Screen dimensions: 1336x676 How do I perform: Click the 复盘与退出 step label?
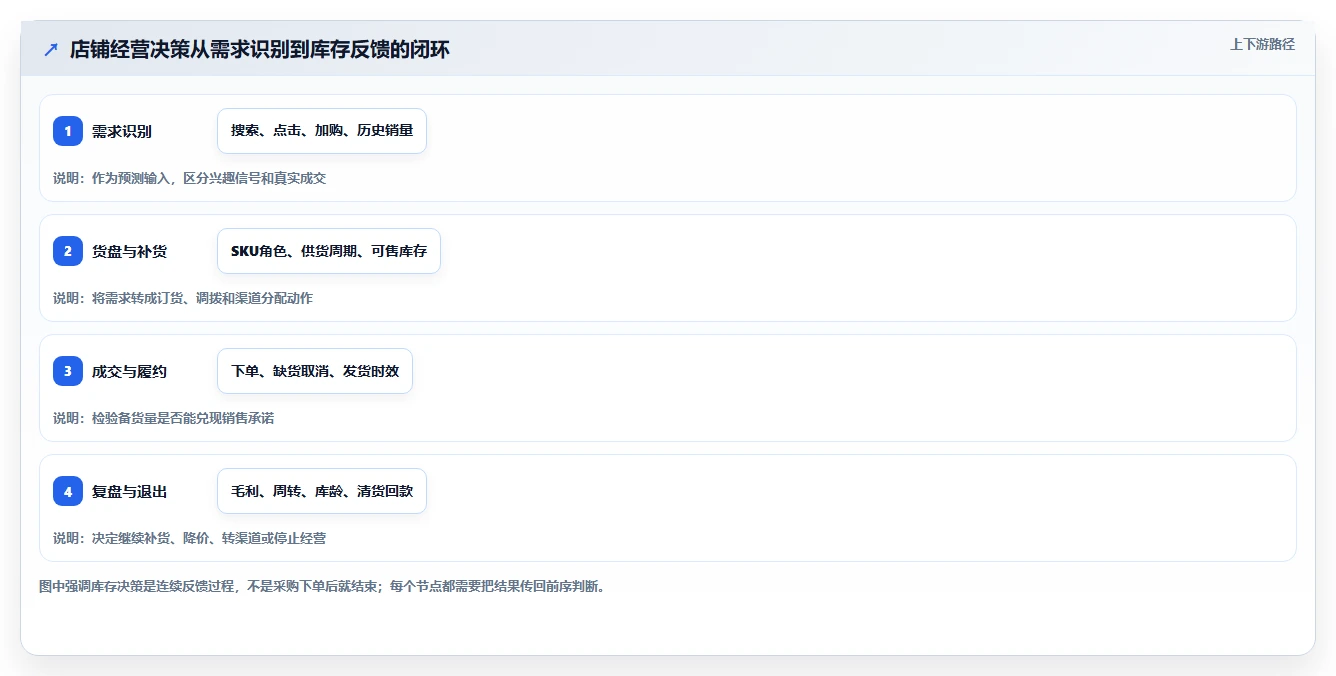129,491
